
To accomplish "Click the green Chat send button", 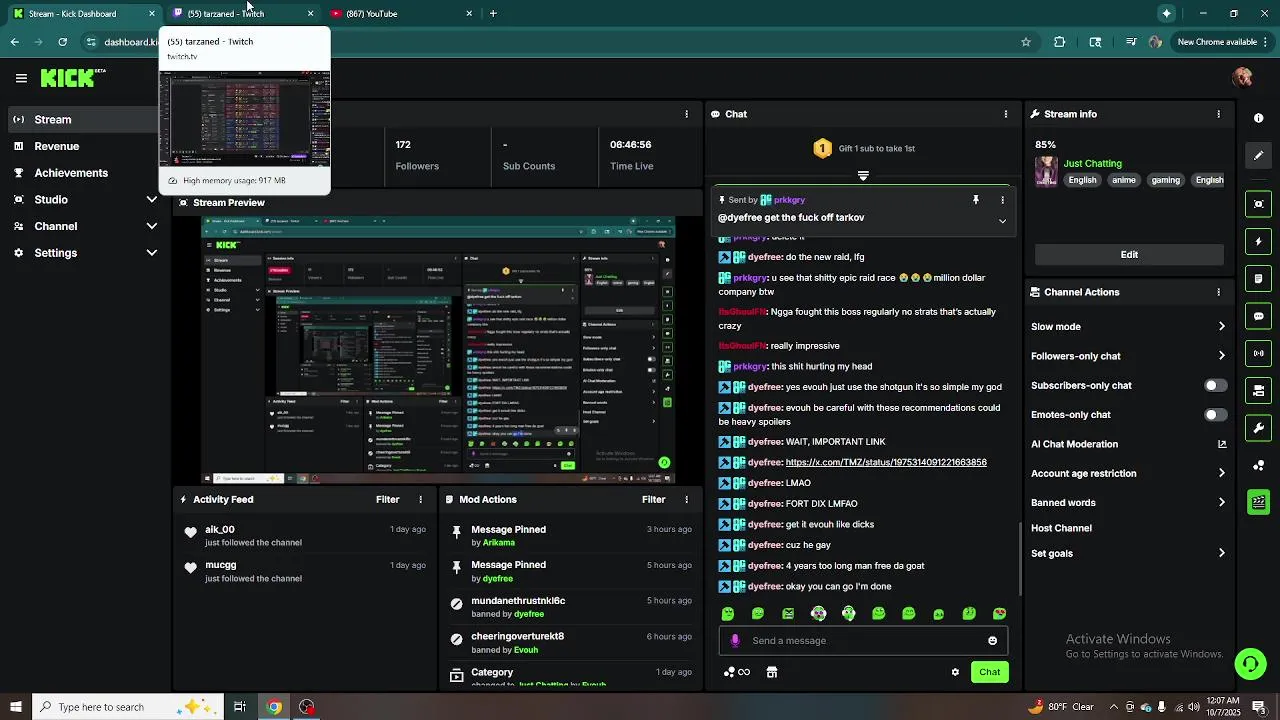I will pyautogui.click(x=989, y=672).
